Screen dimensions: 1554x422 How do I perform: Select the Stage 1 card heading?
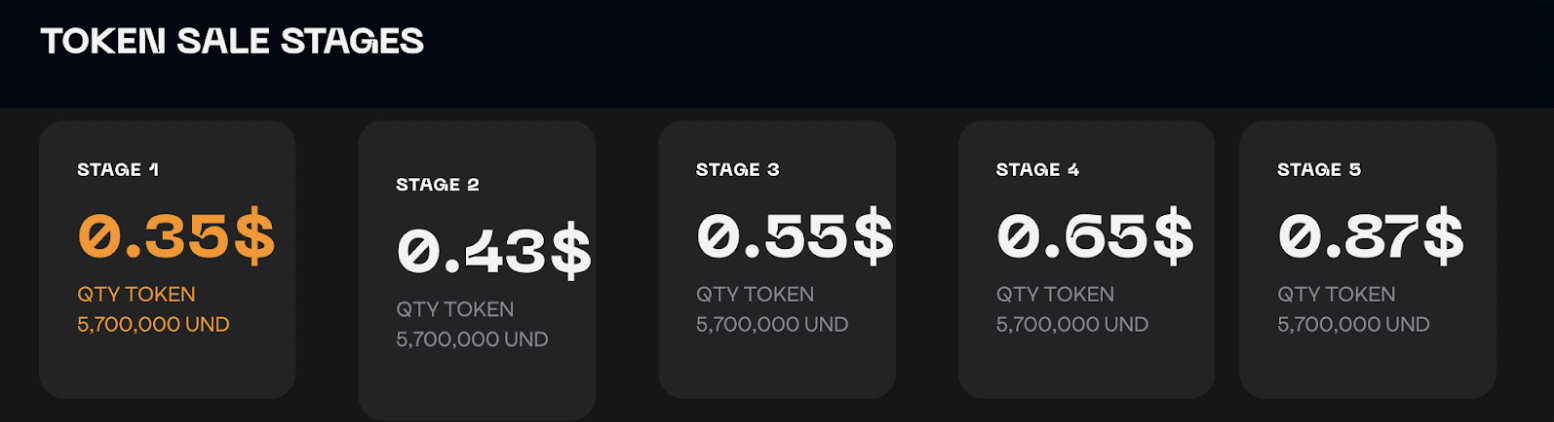point(118,169)
